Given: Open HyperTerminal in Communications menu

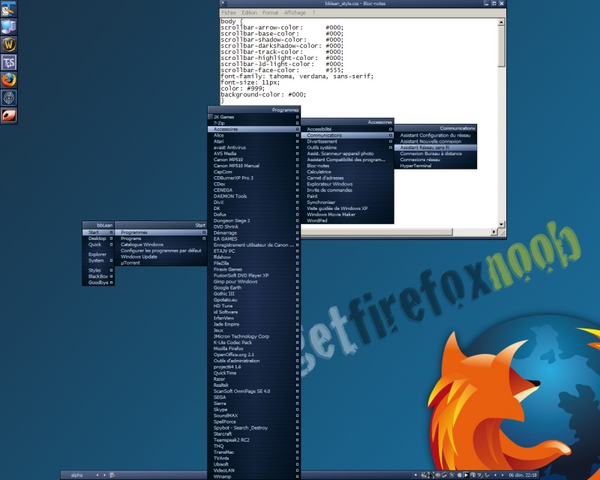Looking at the screenshot, I should pyautogui.click(x=435, y=166).
